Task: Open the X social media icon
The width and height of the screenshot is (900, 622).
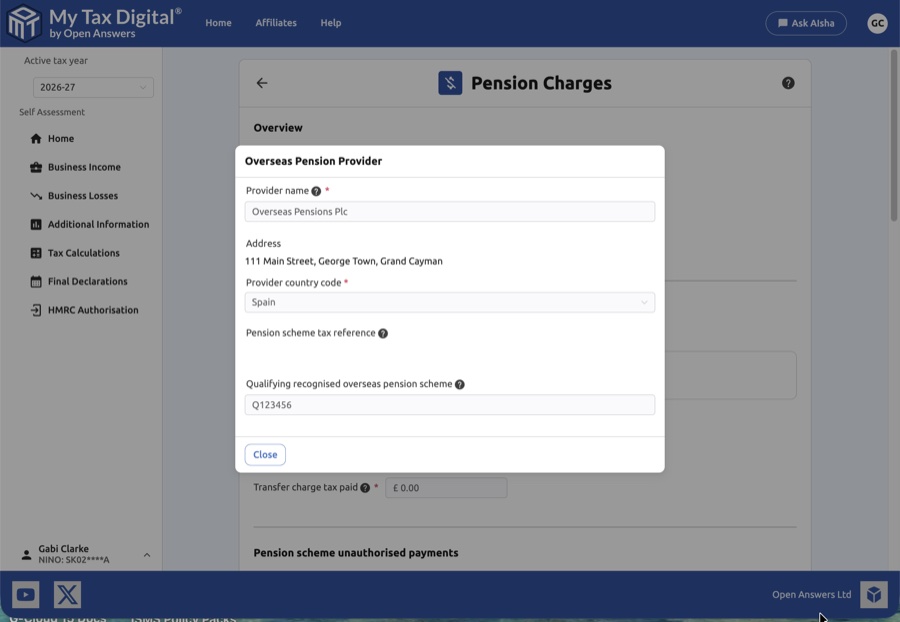Action: 67,595
